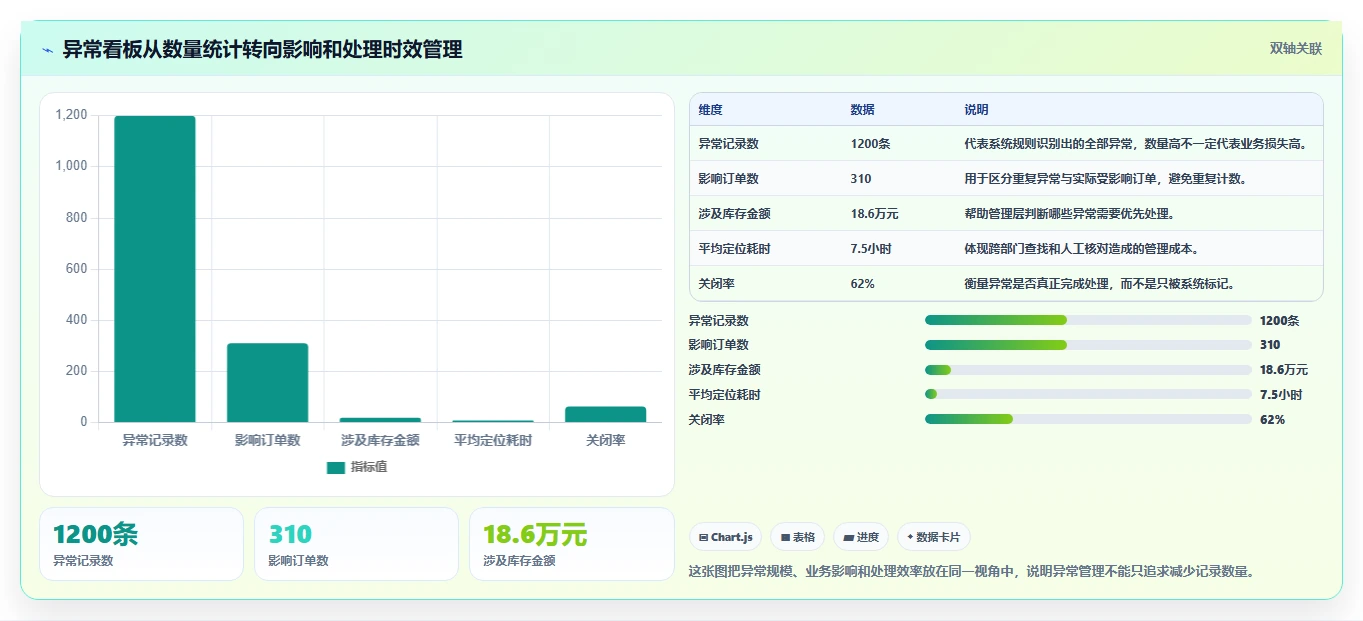Click the 平均定位耗时 cell in the table
Screen dimensions: 1363x621
pyautogui.click(x=734, y=249)
